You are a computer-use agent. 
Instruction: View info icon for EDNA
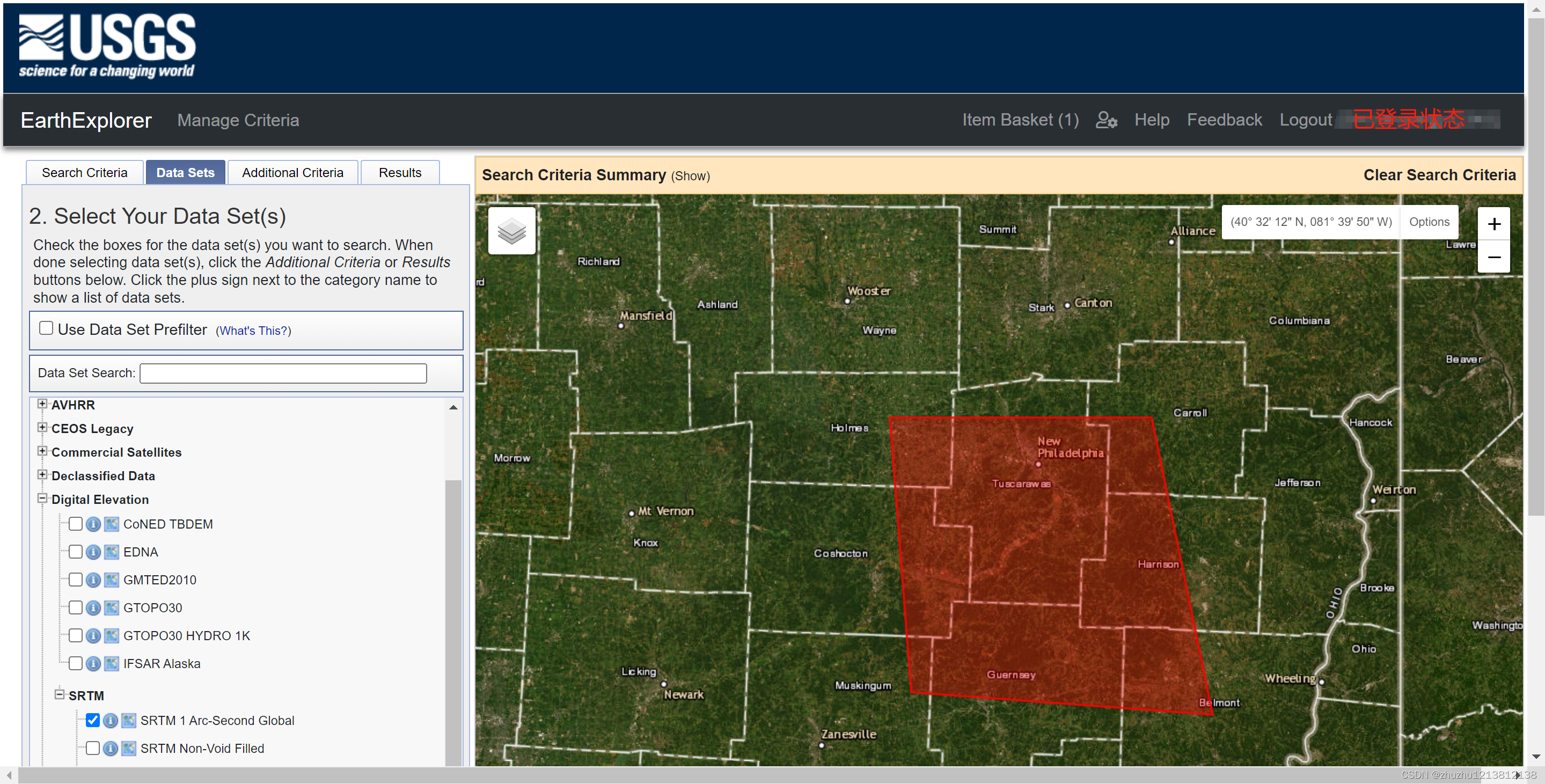[93, 552]
